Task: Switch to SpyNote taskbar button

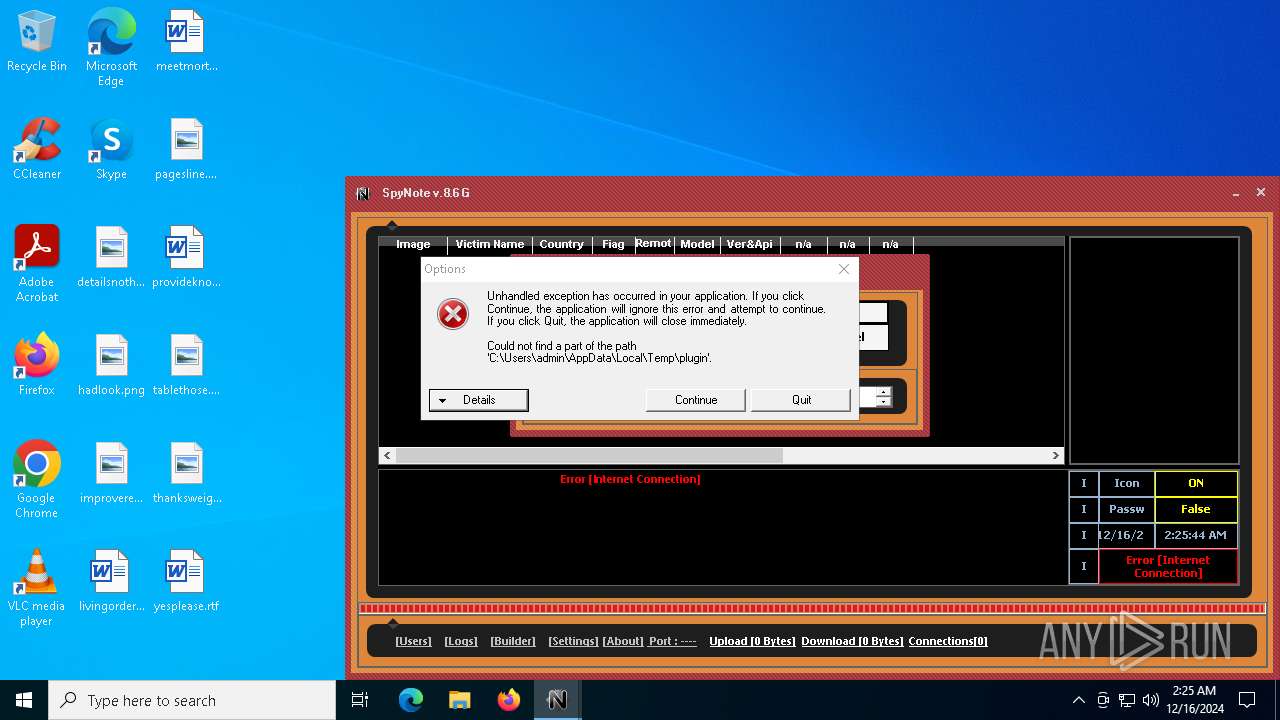Action: pos(557,700)
